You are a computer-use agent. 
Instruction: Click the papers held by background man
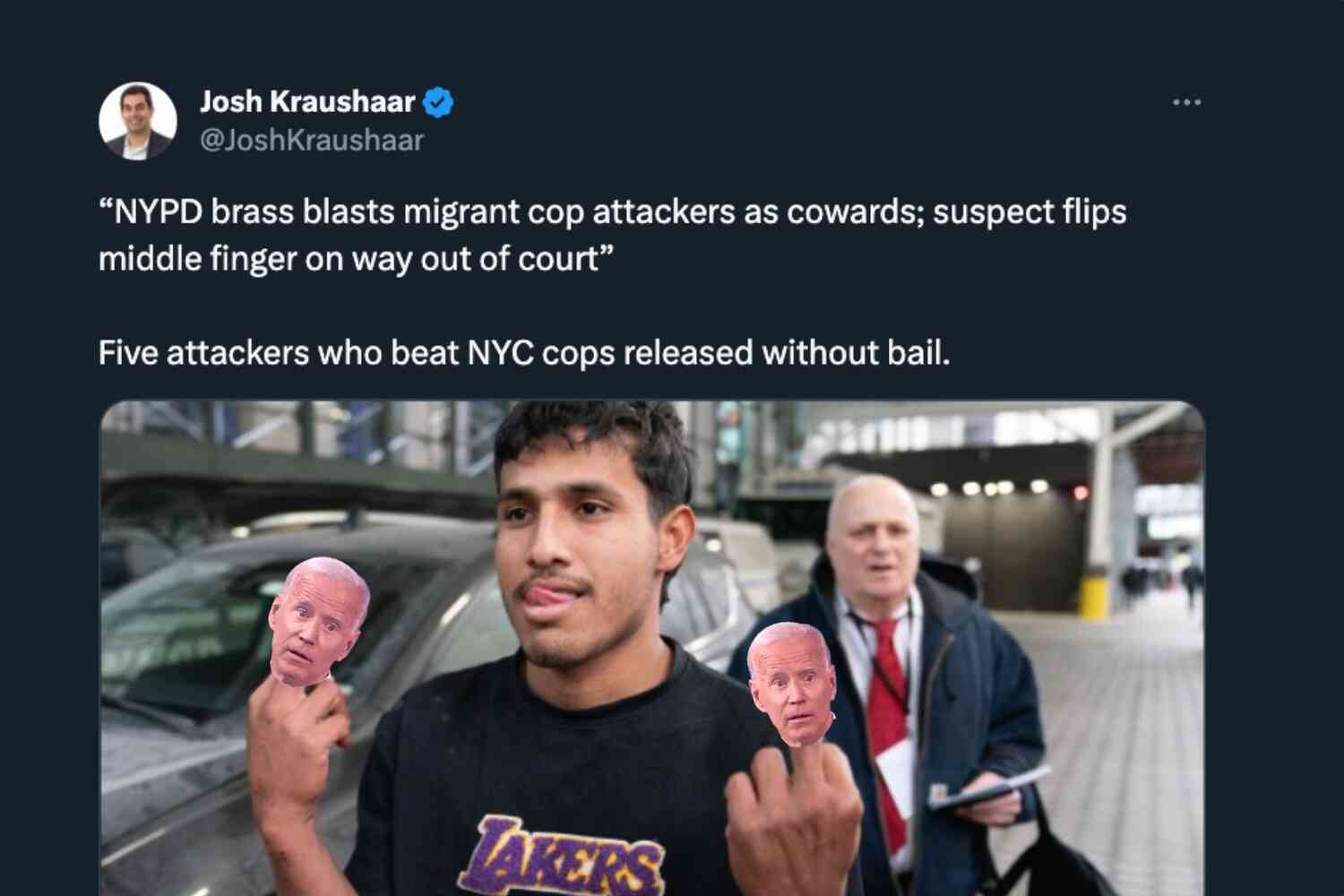click(990, 787)
